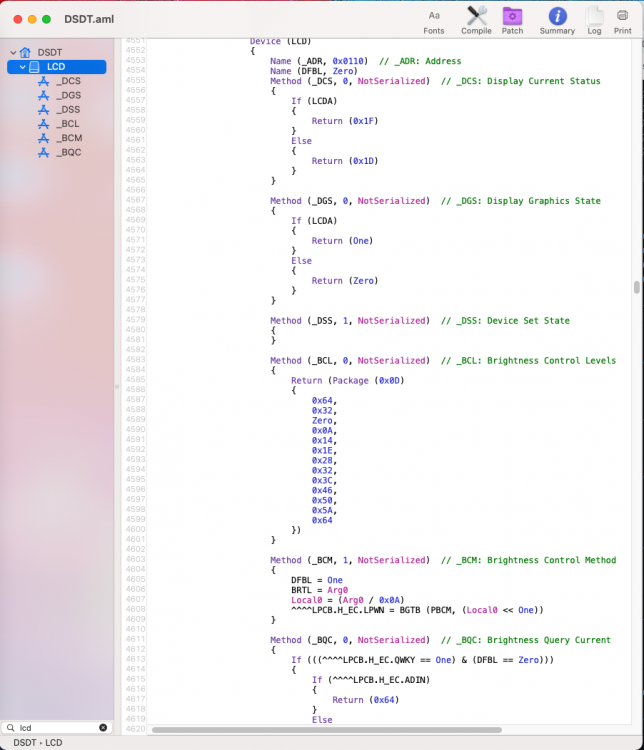This screenshot has height=750, width=644.
Task: Show the Summary info
Action: click(x=557, y=21)
